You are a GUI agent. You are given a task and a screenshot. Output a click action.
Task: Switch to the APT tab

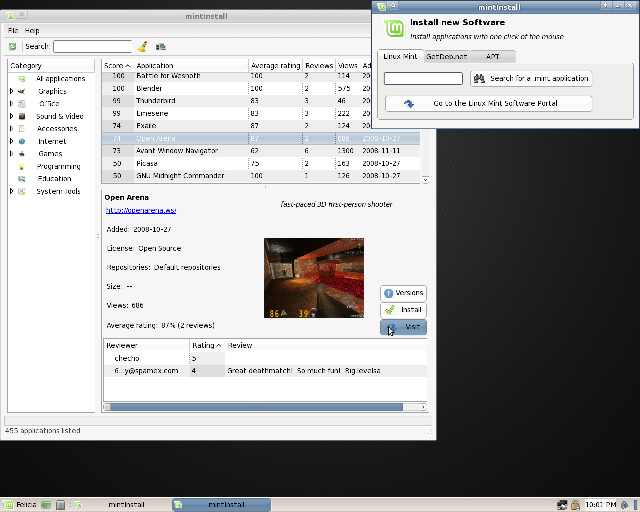(x=492, y=57)
